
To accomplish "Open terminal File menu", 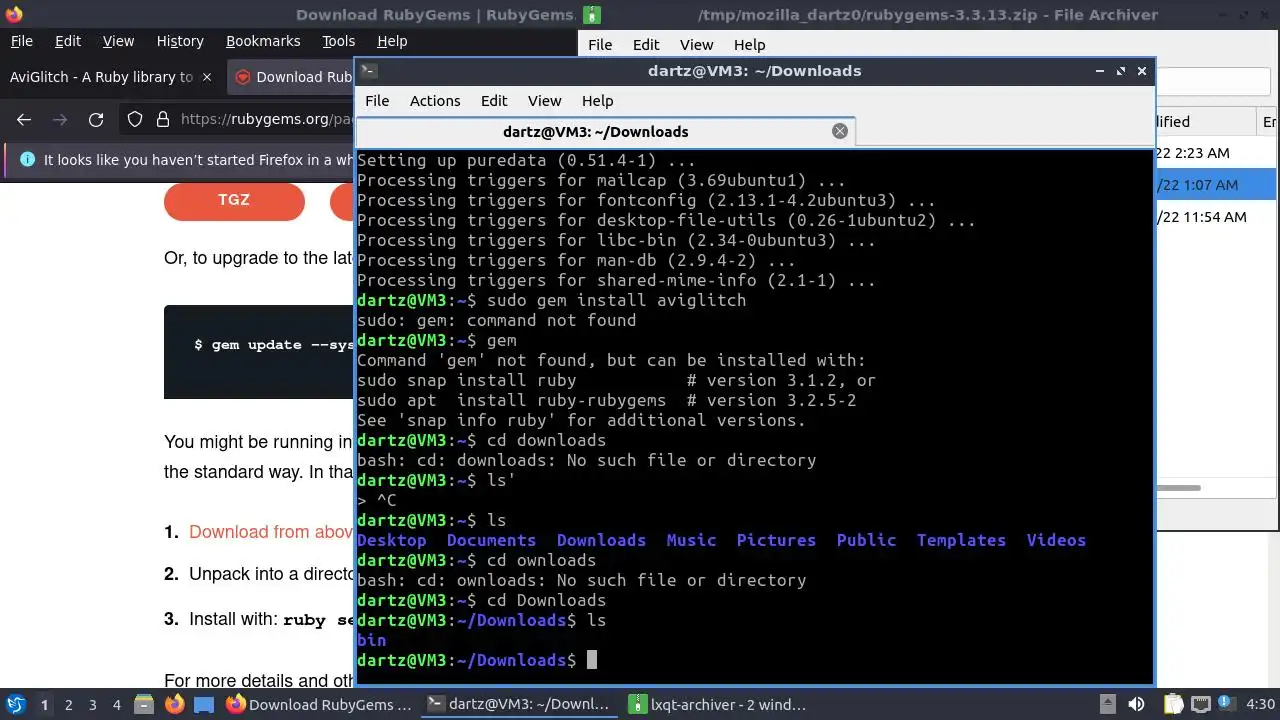I will 377,101.
